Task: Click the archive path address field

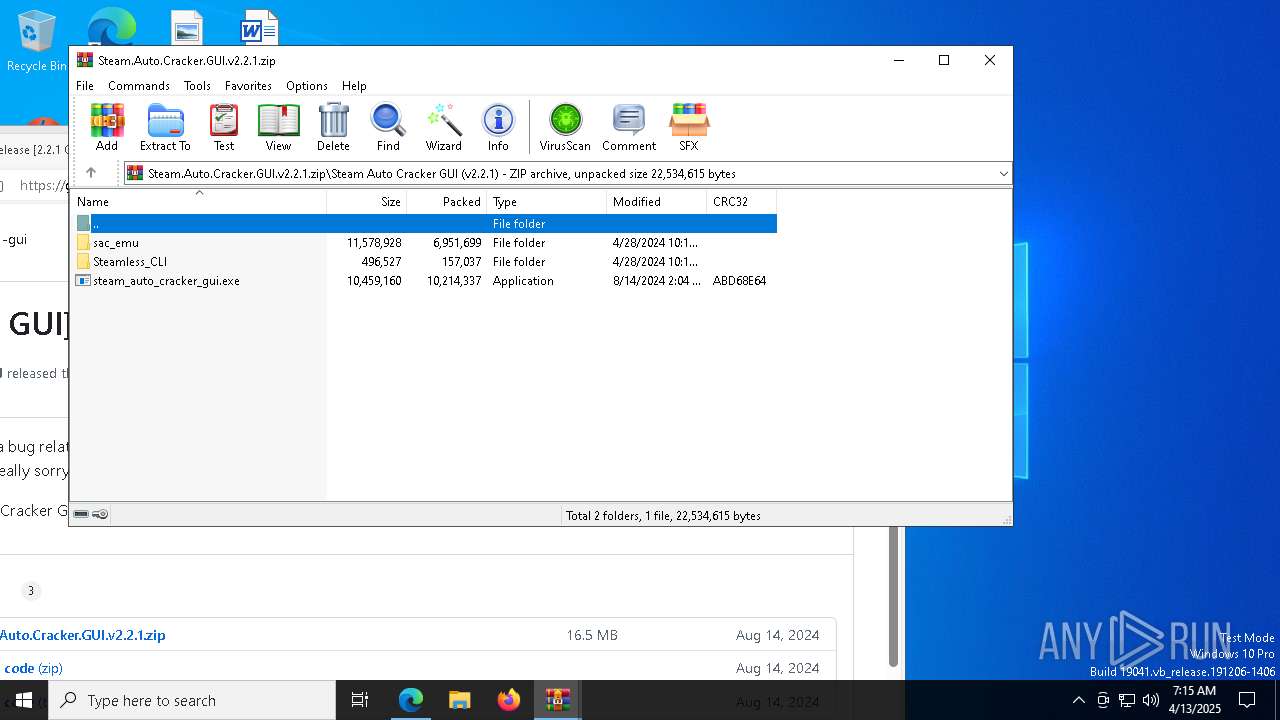Action: coord(567,174)
